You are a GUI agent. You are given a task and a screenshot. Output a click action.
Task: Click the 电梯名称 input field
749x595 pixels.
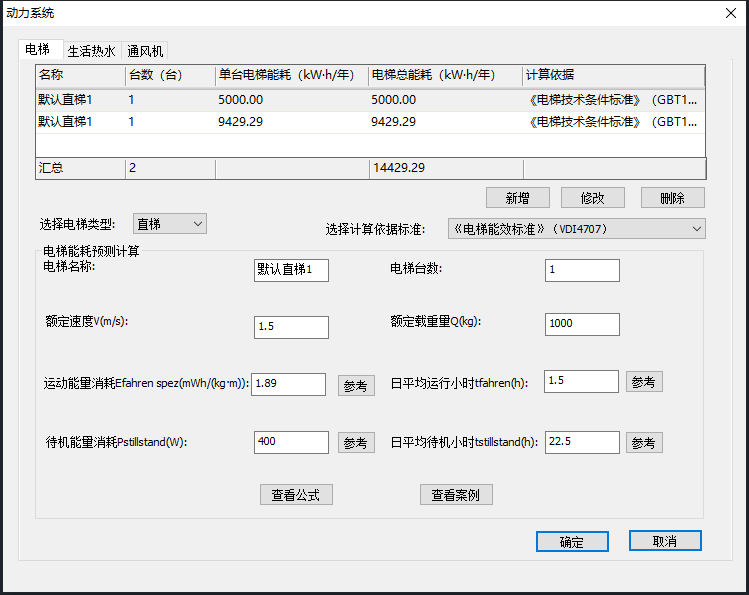[291, 270]
